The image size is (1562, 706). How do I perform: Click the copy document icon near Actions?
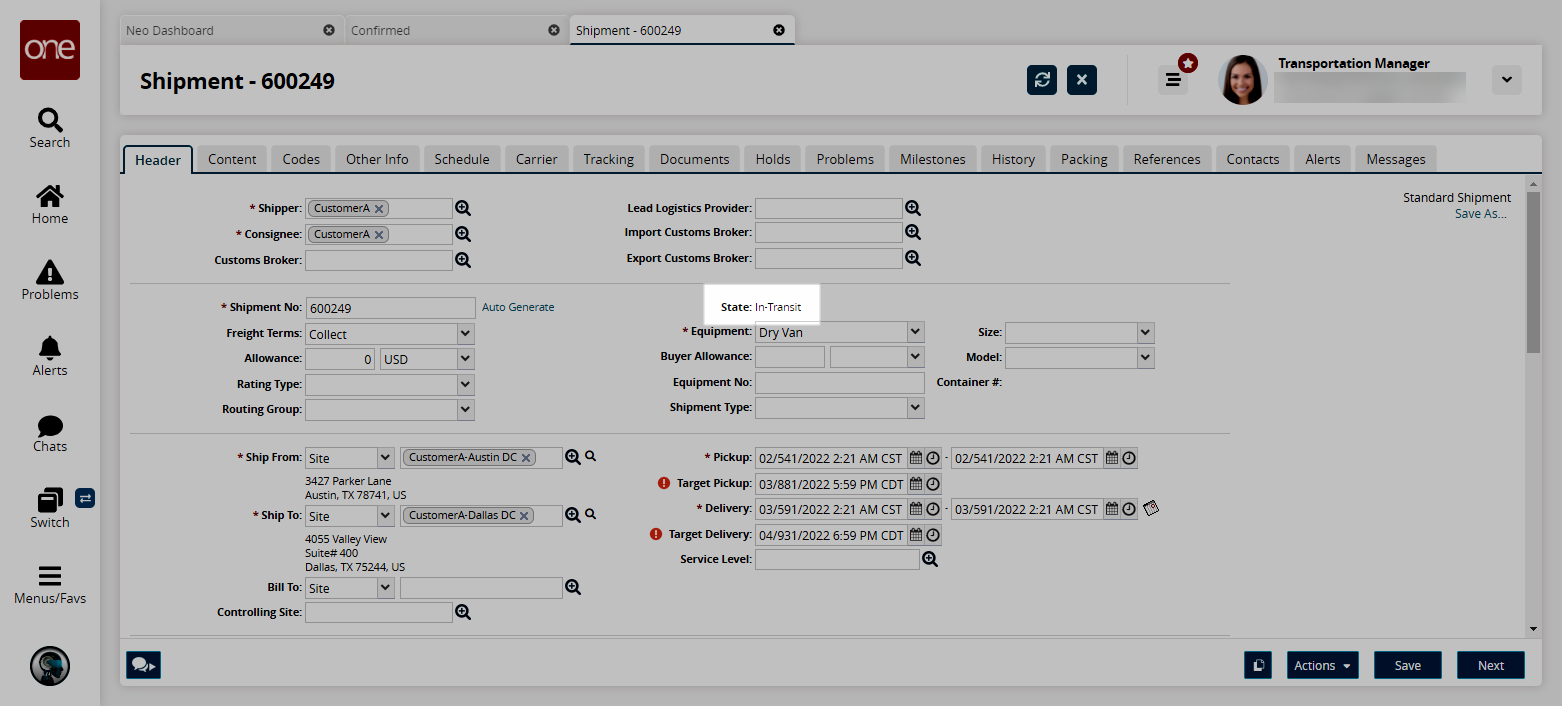(x=1258, y=665)
